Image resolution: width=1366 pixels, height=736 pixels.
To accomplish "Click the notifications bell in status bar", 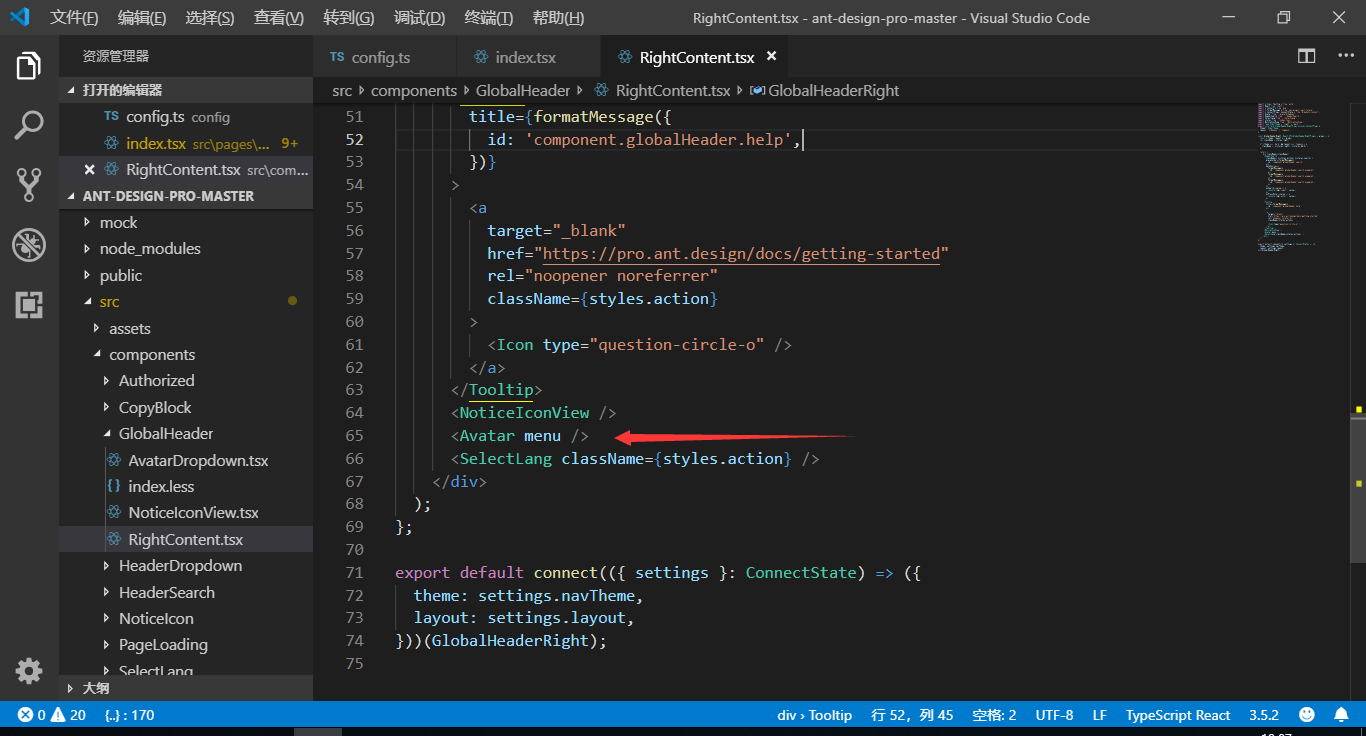I will [x=1341, y=715].
